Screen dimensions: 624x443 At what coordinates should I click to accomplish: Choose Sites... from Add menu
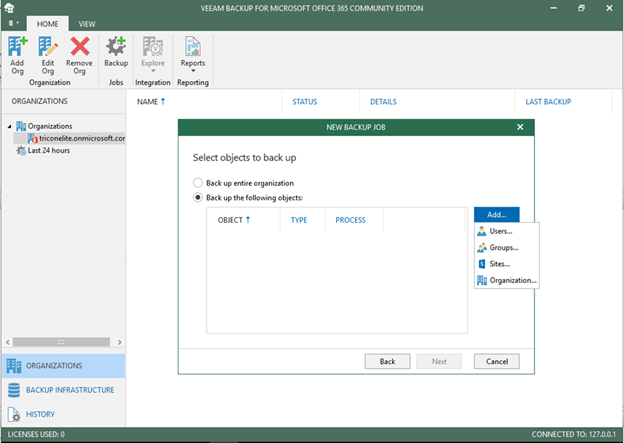(x=507, y=264)
